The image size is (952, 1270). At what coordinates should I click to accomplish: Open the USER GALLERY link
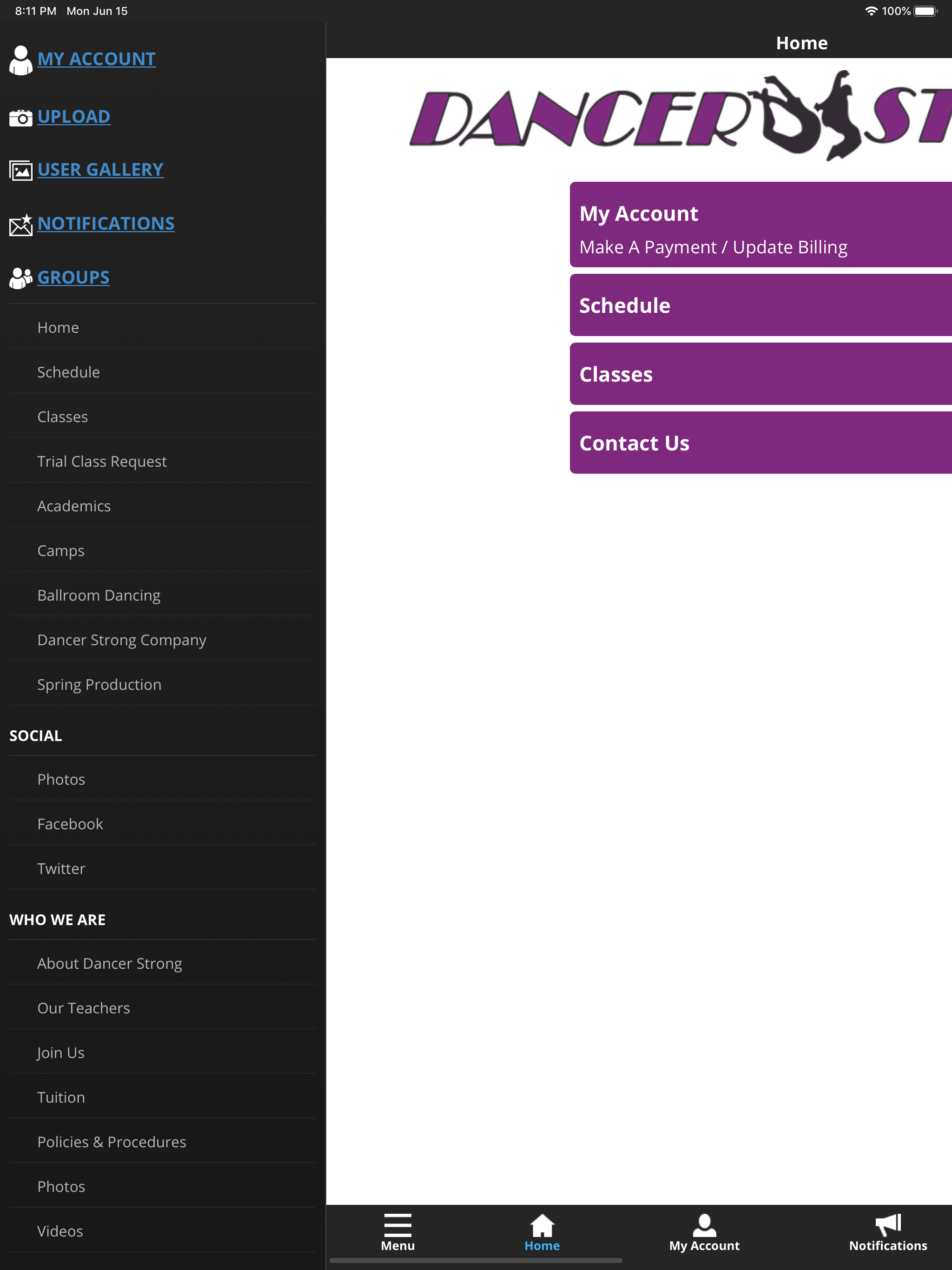[x=100, y=169]
